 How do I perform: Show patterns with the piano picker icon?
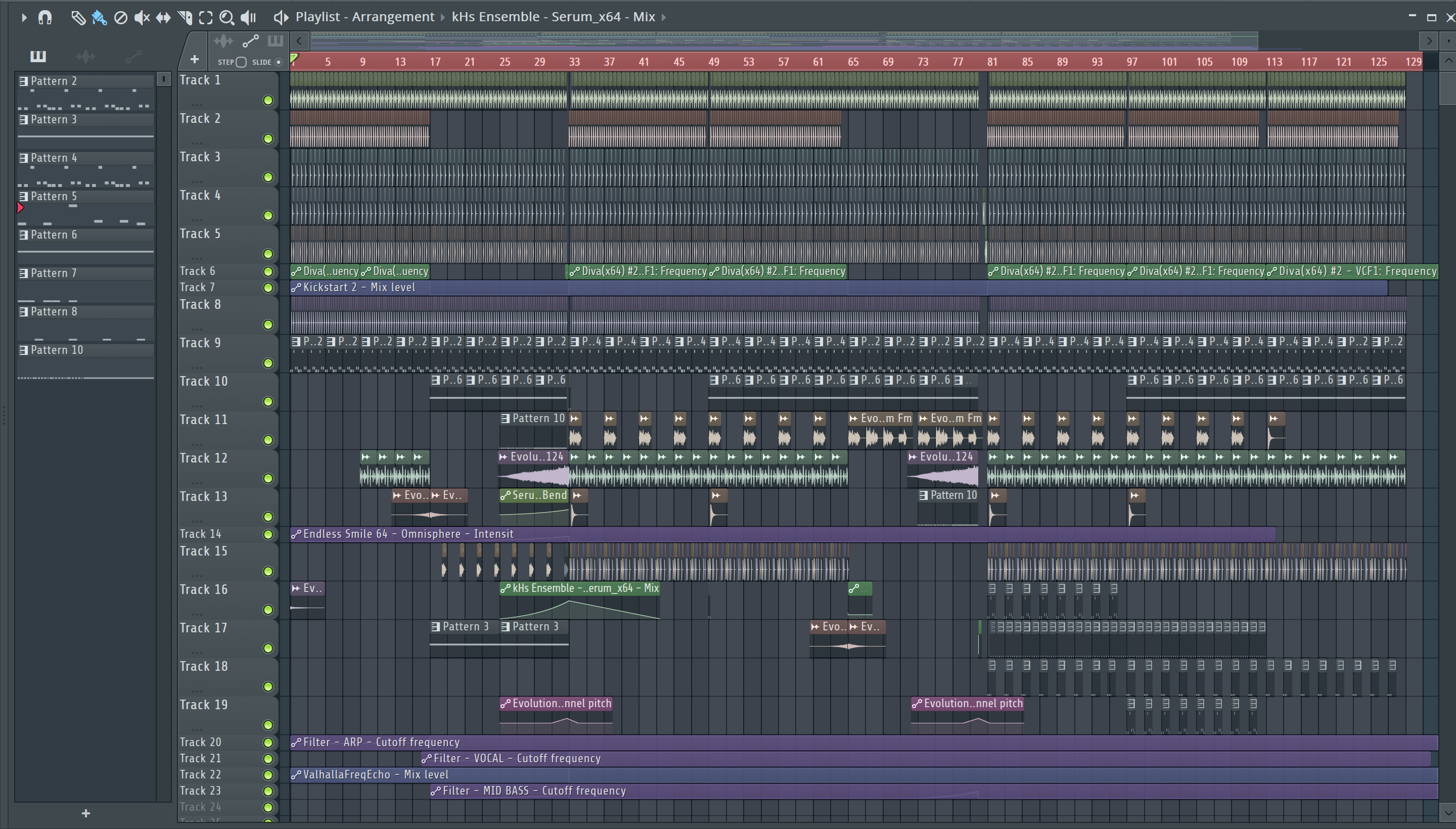[x=38, y=56]
